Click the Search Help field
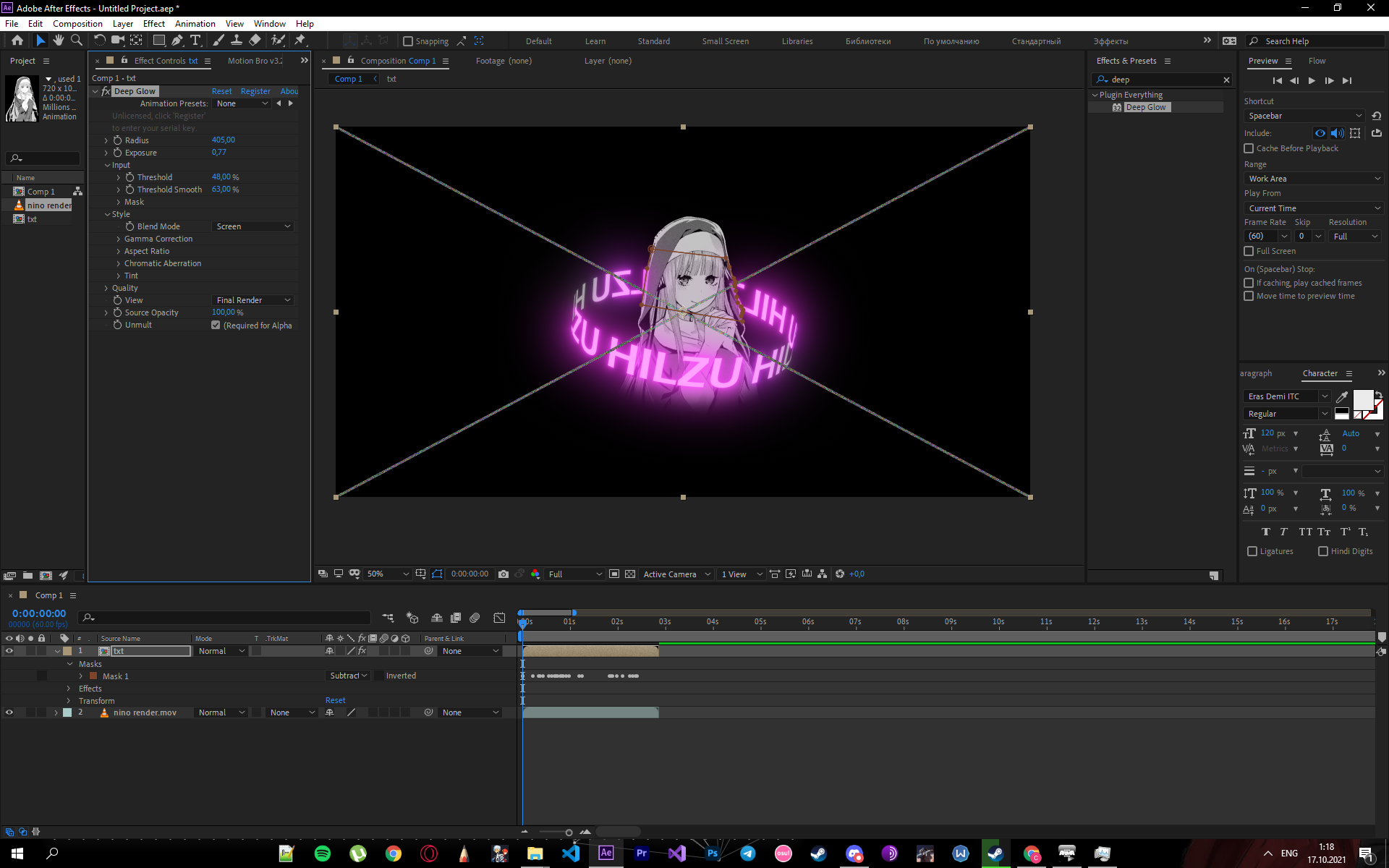Viewport: 1389px width, 868px height. (x=1315, y=41)
